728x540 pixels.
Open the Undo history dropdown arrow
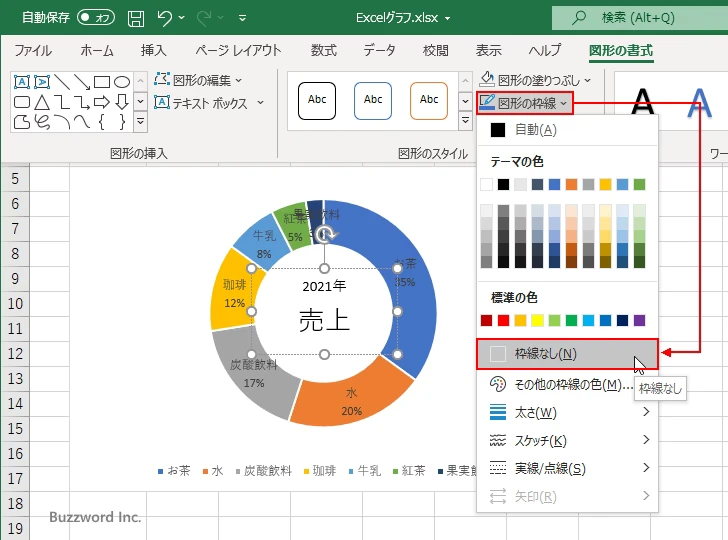(x=182, y=18)
